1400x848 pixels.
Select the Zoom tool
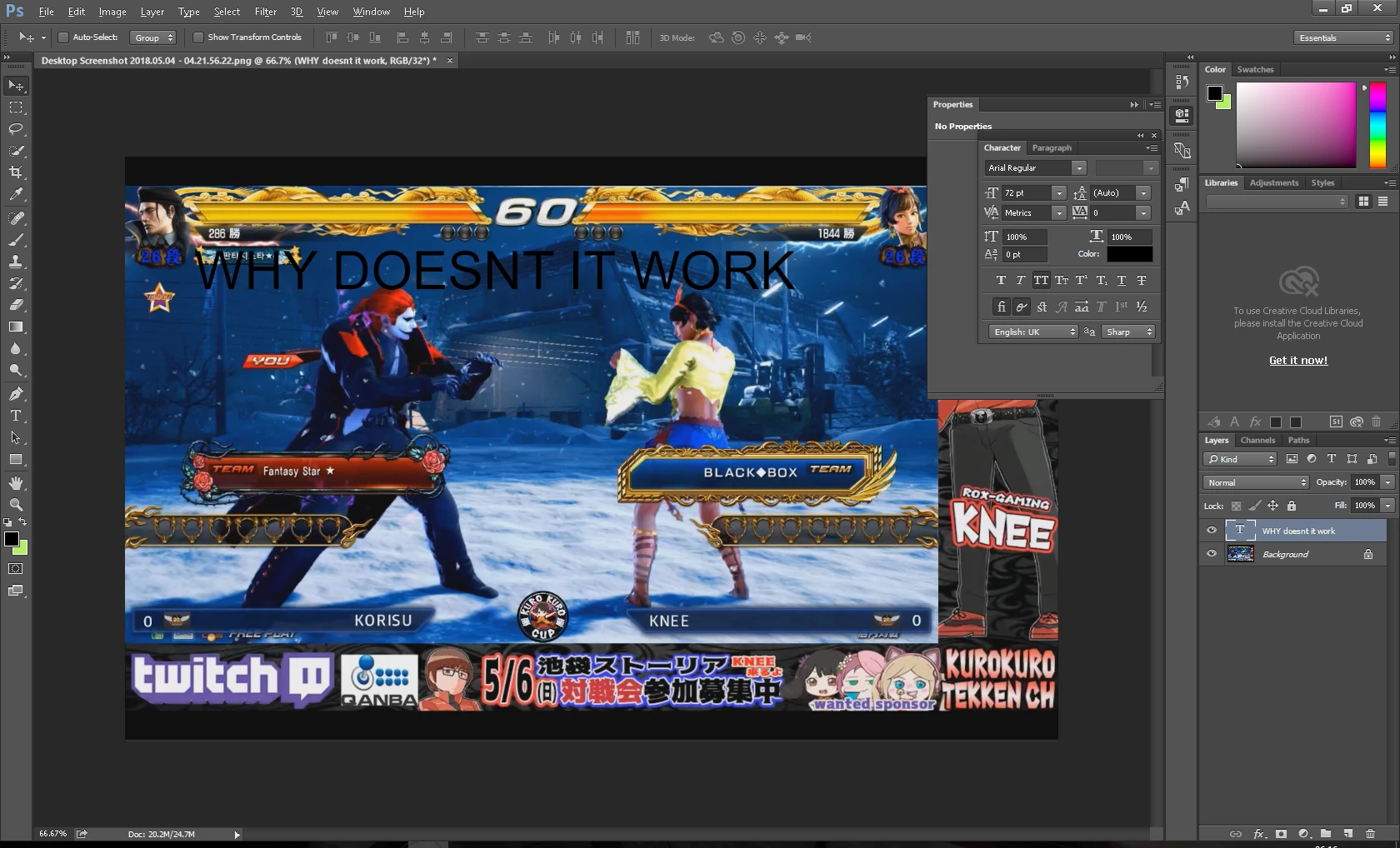[16, 505]
